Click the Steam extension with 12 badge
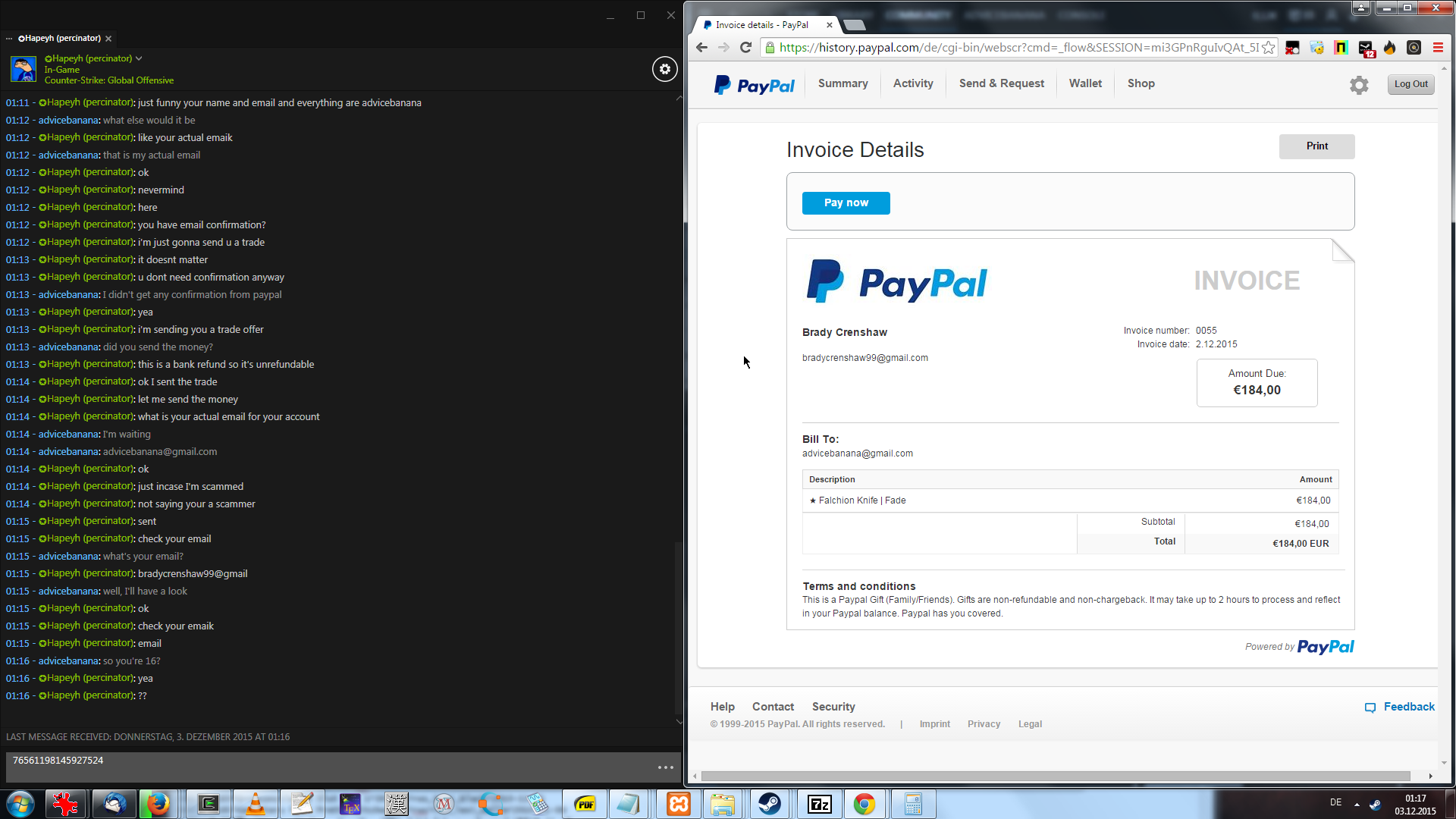 (x=1365, y=48)
